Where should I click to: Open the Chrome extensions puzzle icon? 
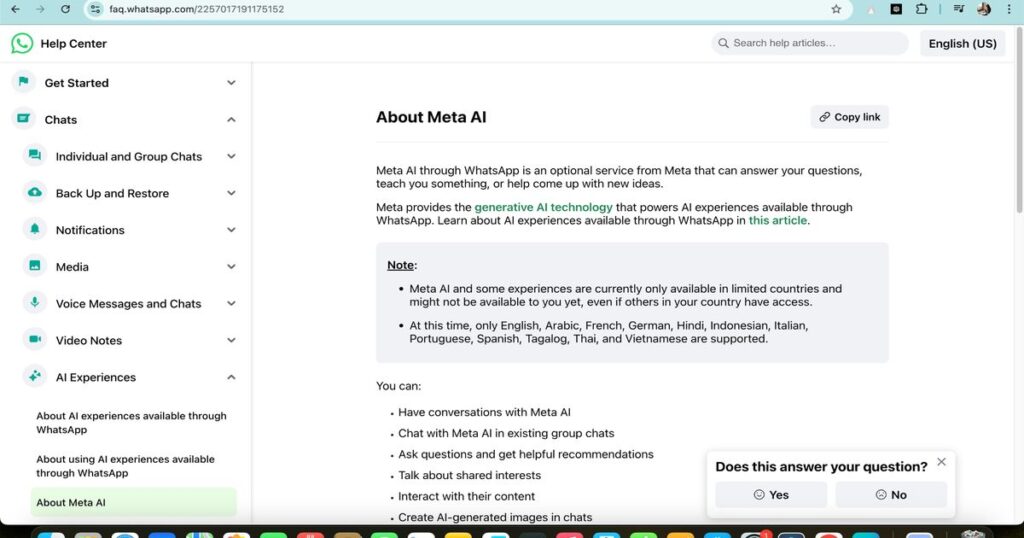tap(921, 9)
